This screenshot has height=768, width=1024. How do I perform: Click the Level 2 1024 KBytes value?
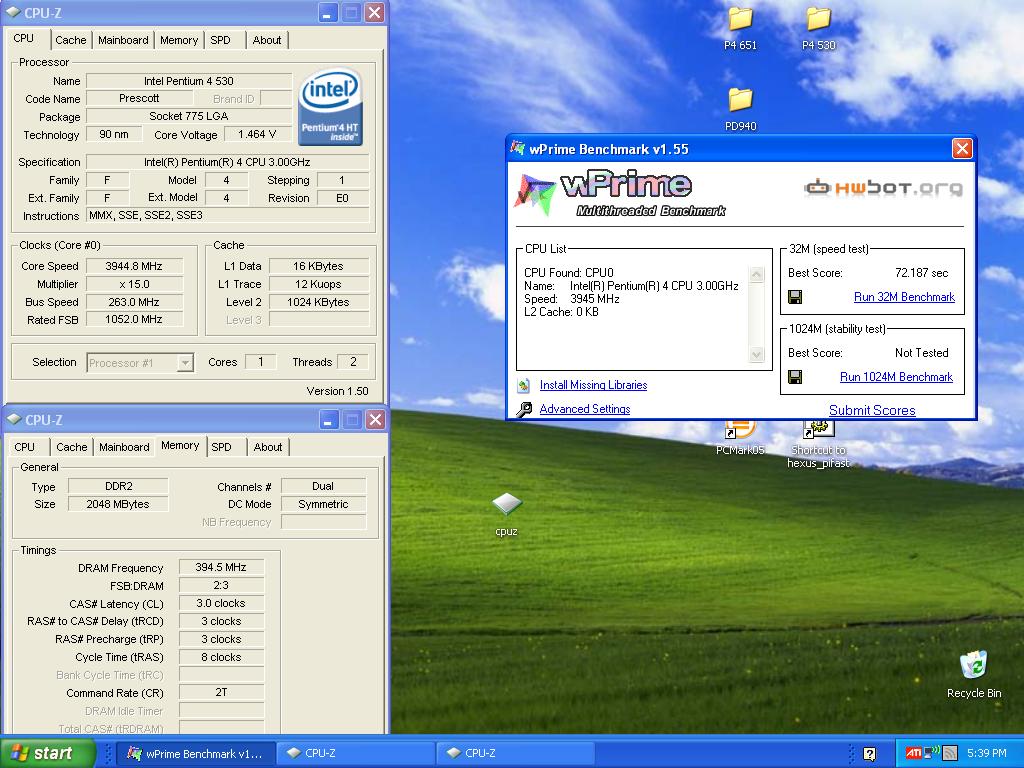(319, 302)
